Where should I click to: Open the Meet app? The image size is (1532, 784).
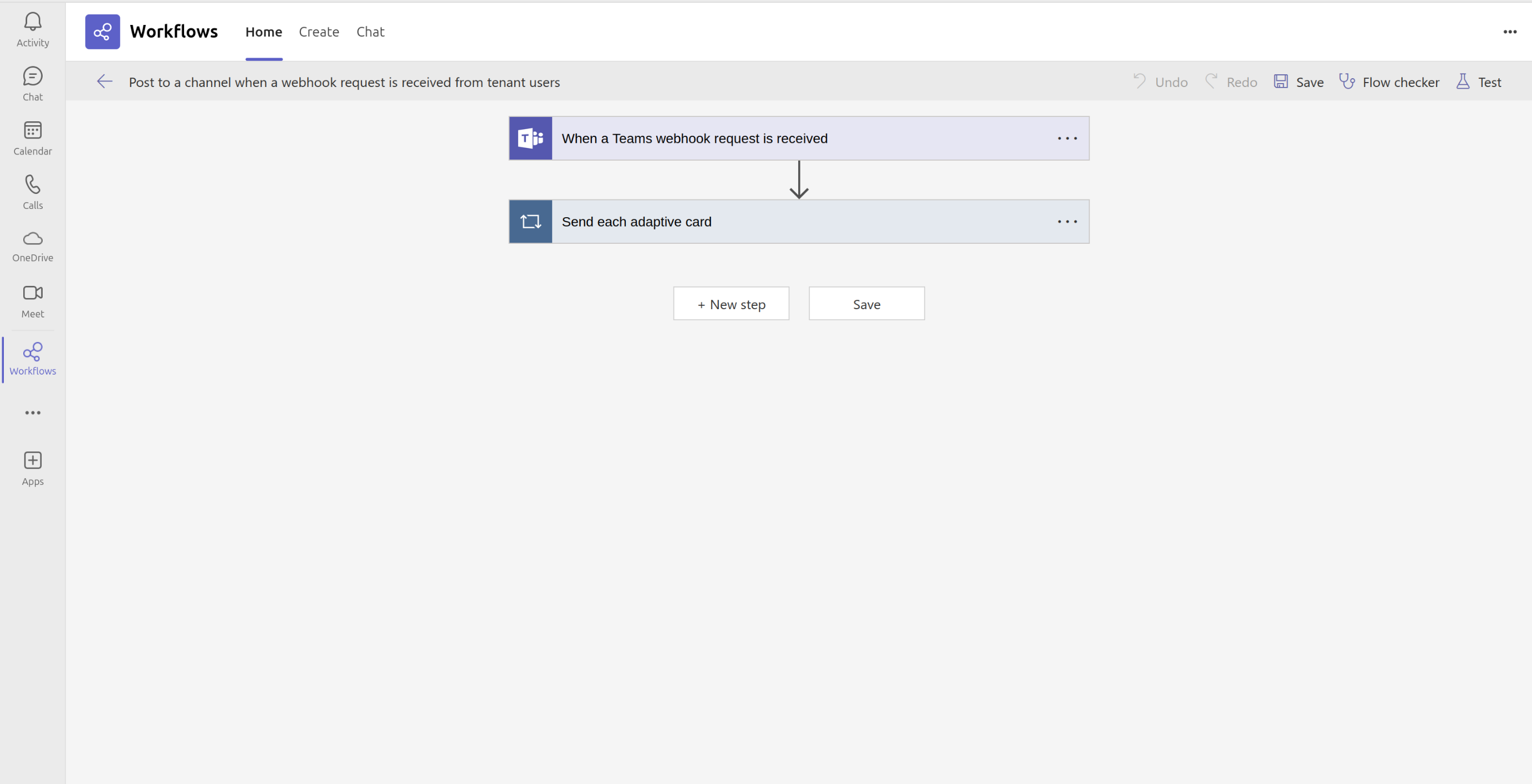[x=33, y=300]
